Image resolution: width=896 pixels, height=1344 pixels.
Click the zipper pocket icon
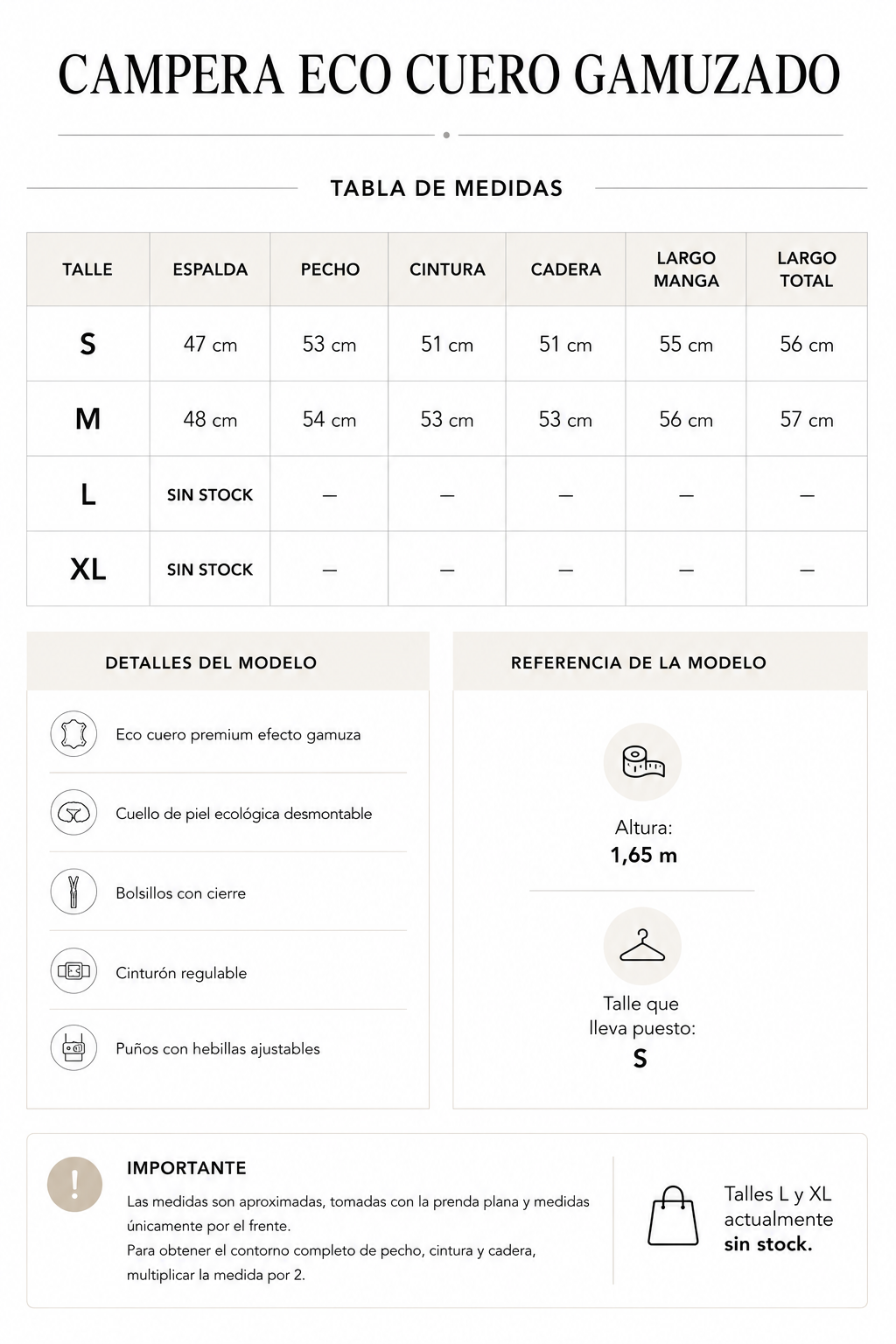73,892
